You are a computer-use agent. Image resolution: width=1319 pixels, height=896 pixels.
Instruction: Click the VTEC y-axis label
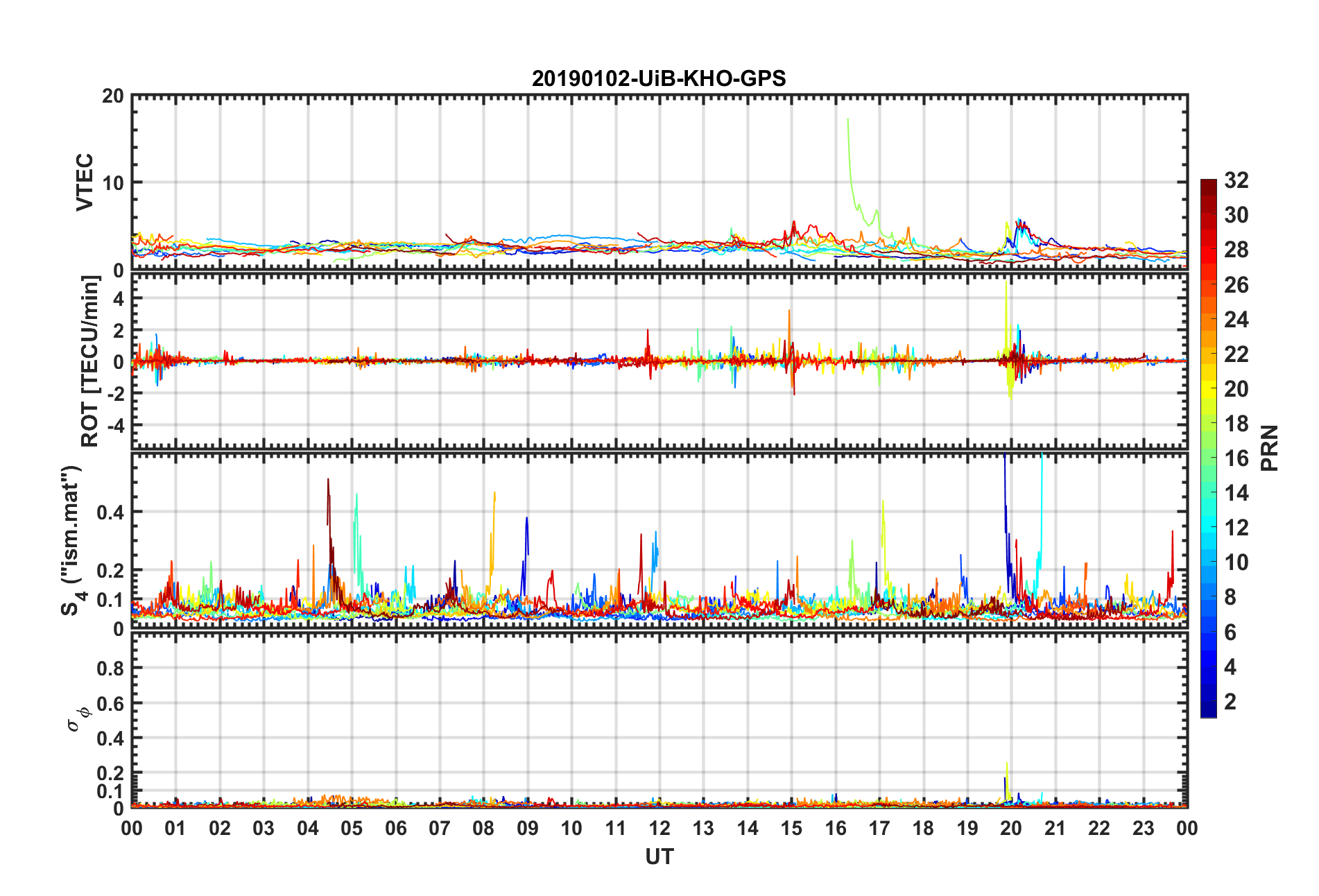coord(84,182)
